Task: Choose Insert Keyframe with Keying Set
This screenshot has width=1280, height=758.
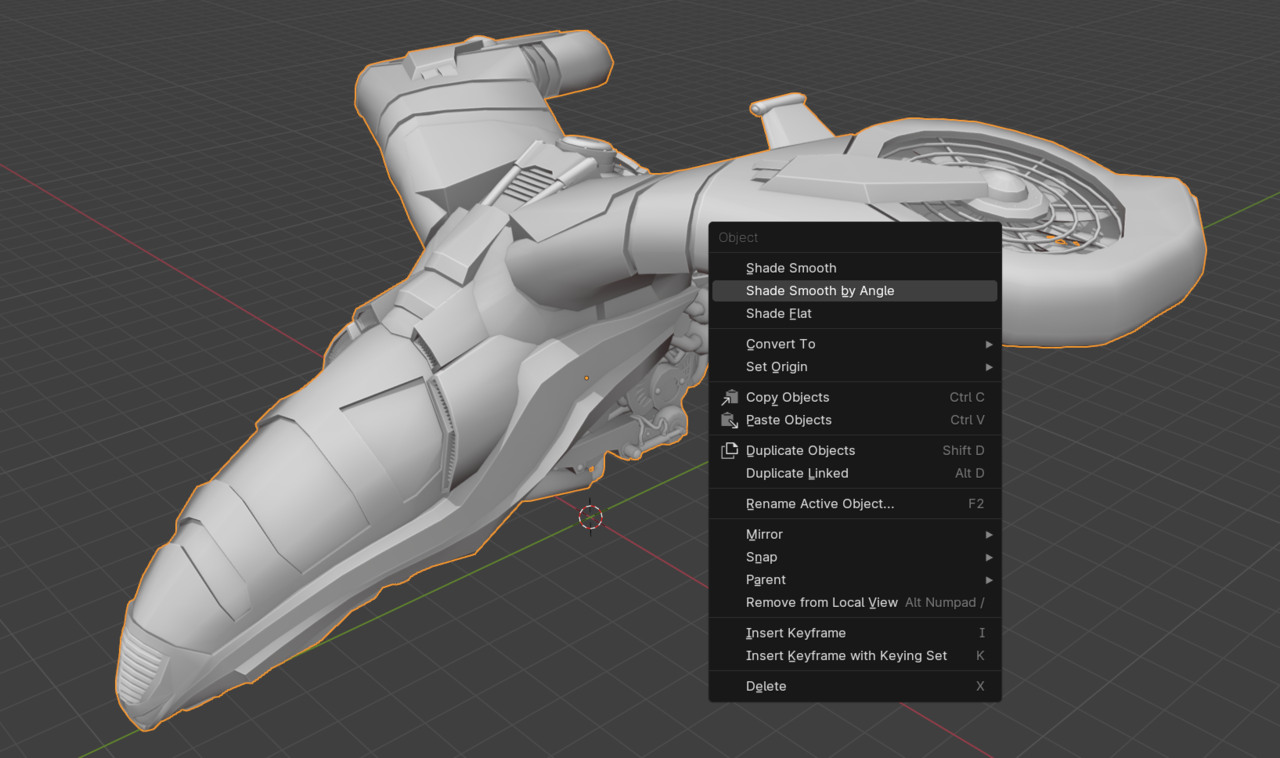Action: click(854, 656)
